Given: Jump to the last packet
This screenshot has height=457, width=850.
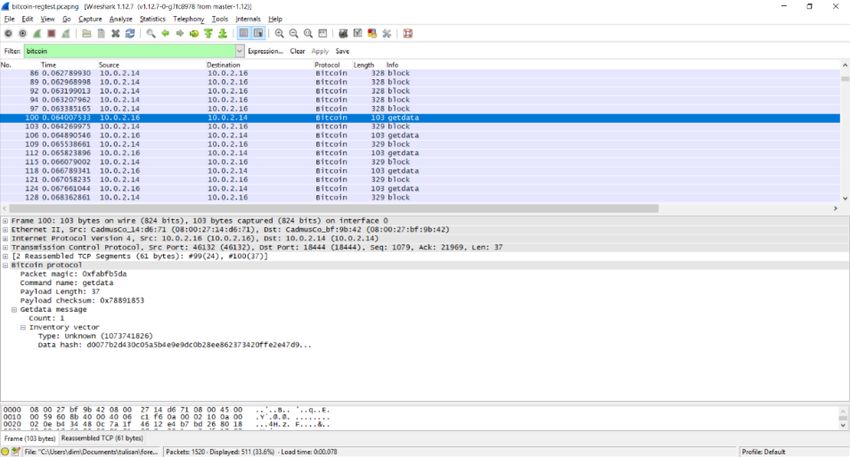Looking at the screenshot, I should (222, 34).
